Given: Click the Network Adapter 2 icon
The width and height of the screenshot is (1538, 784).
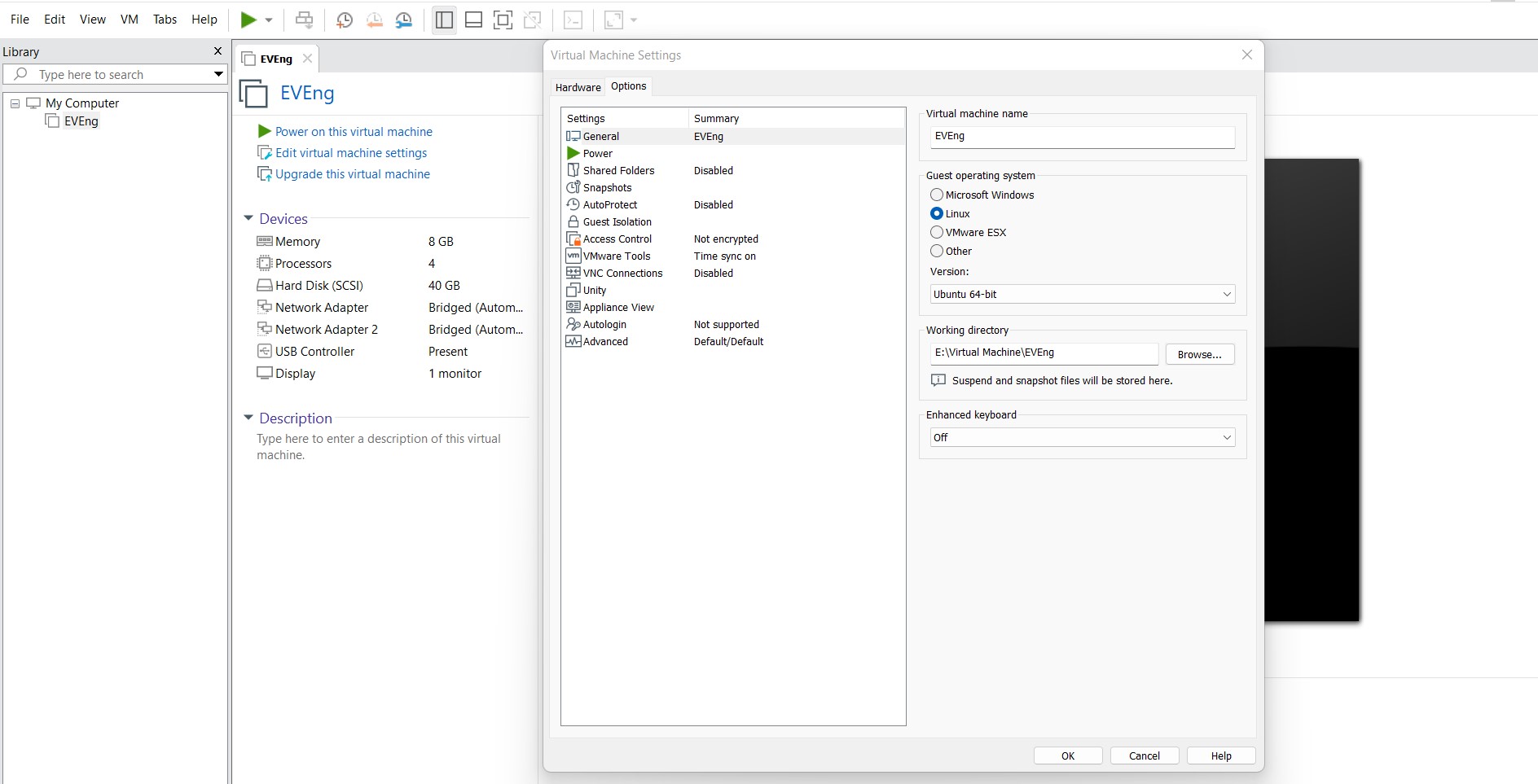Looking at the screenshot, I should 264,329.
